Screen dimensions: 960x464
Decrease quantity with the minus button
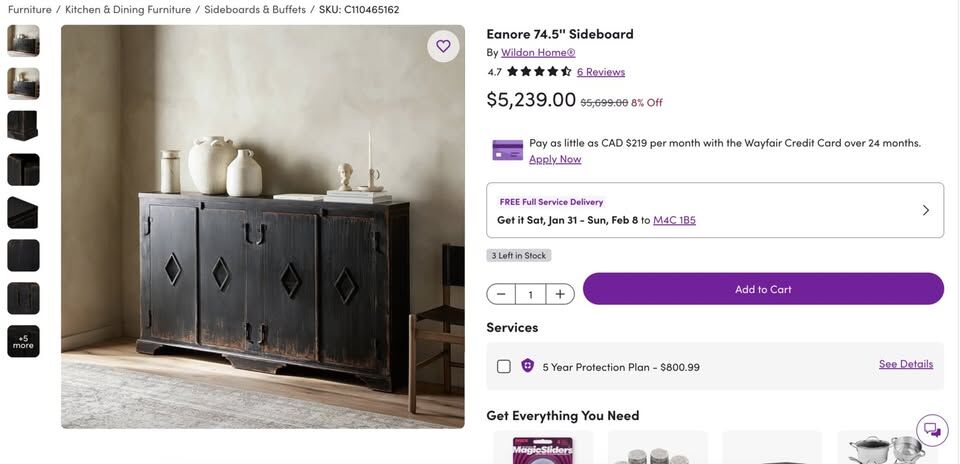[x=501, y=294]
